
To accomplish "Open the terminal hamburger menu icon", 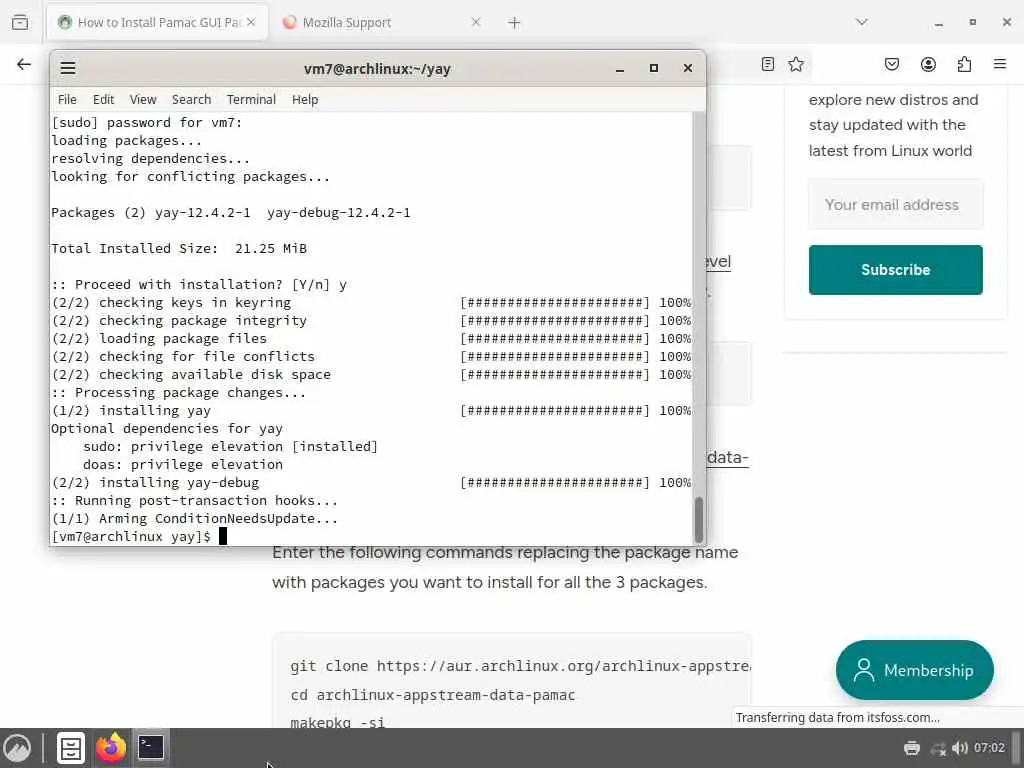I will tap(68, 68).
